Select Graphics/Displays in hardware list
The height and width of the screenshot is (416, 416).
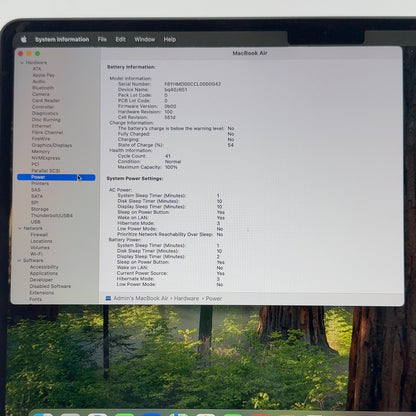click(52, 145)
